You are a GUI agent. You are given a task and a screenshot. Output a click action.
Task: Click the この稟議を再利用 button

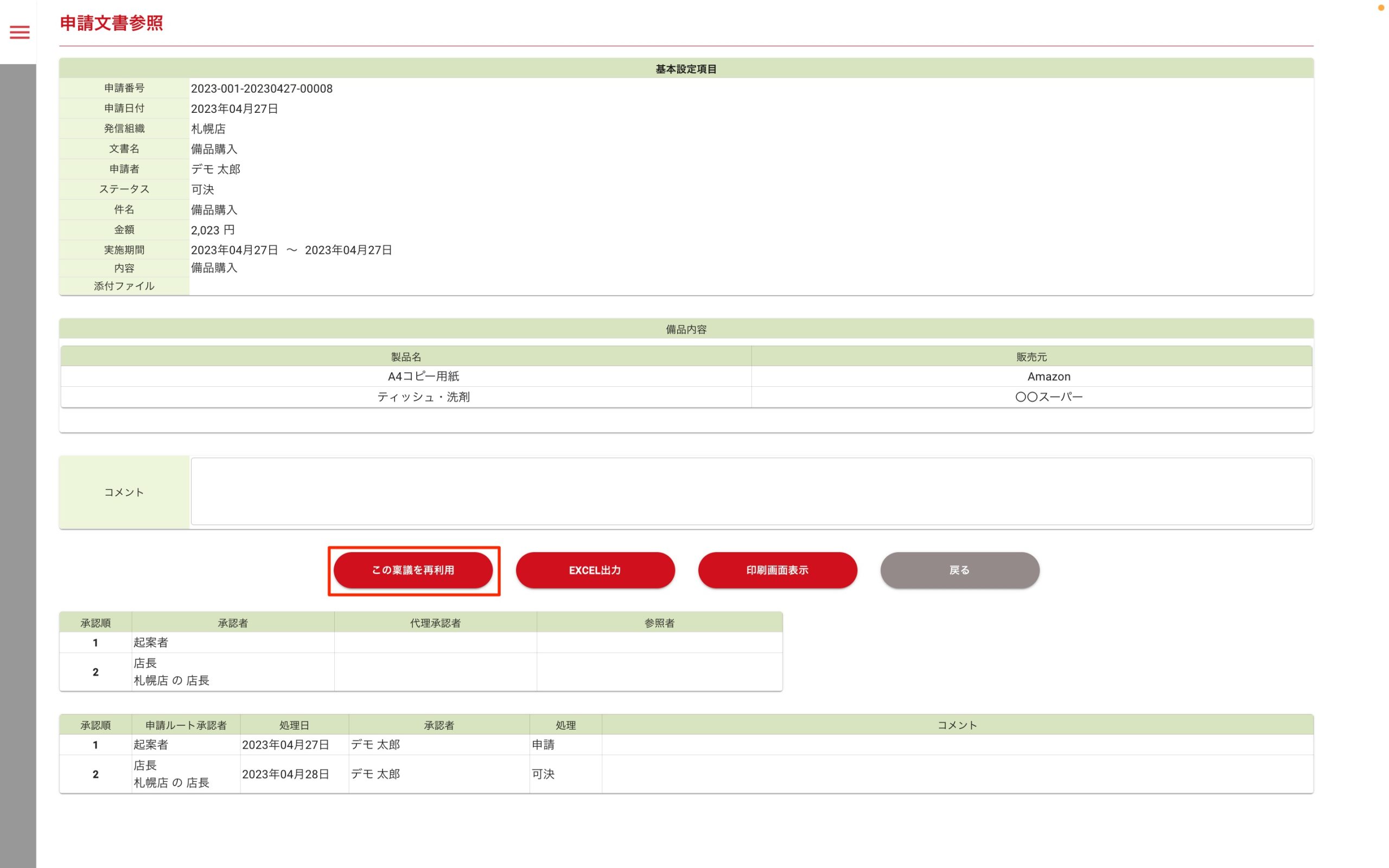click(413, 570)
